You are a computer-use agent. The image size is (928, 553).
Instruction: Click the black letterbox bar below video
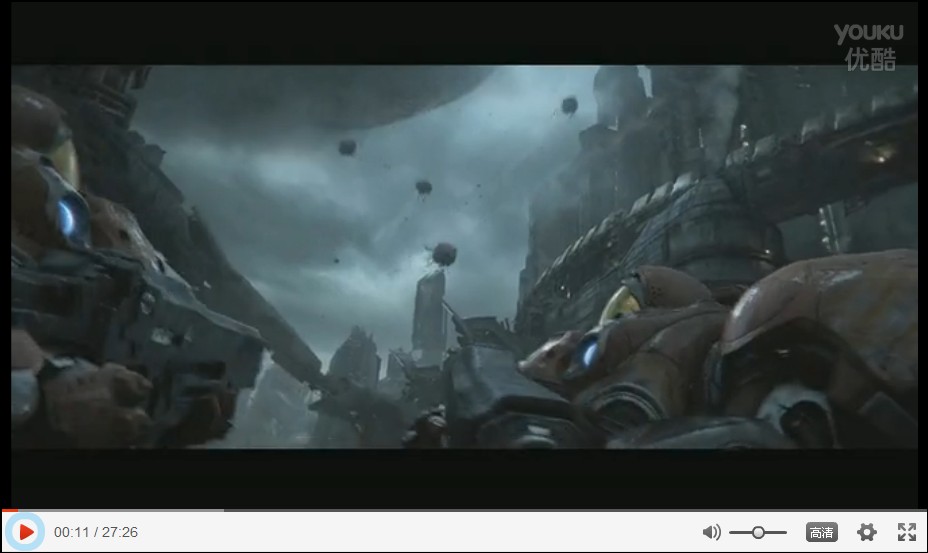tap(464, 478)
